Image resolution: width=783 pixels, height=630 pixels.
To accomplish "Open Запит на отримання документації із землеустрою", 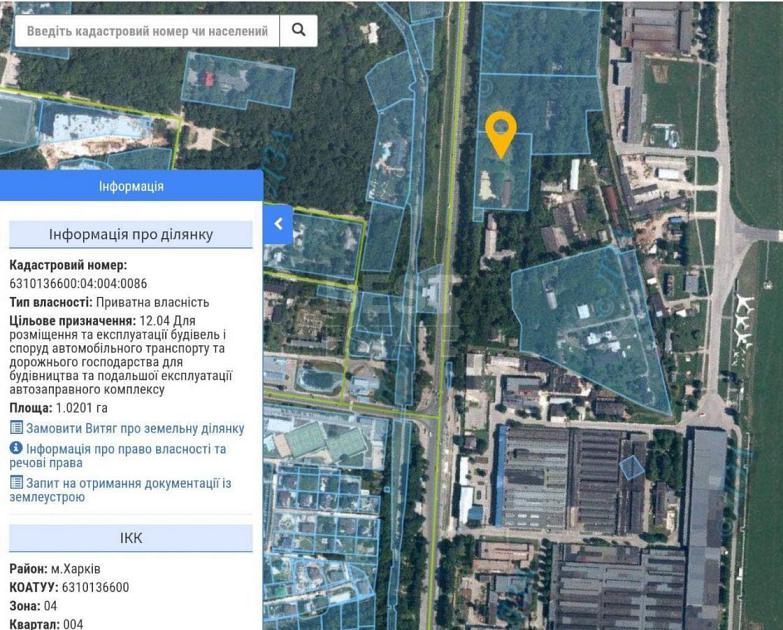I will pyautogui.click(x=120, y=490).
